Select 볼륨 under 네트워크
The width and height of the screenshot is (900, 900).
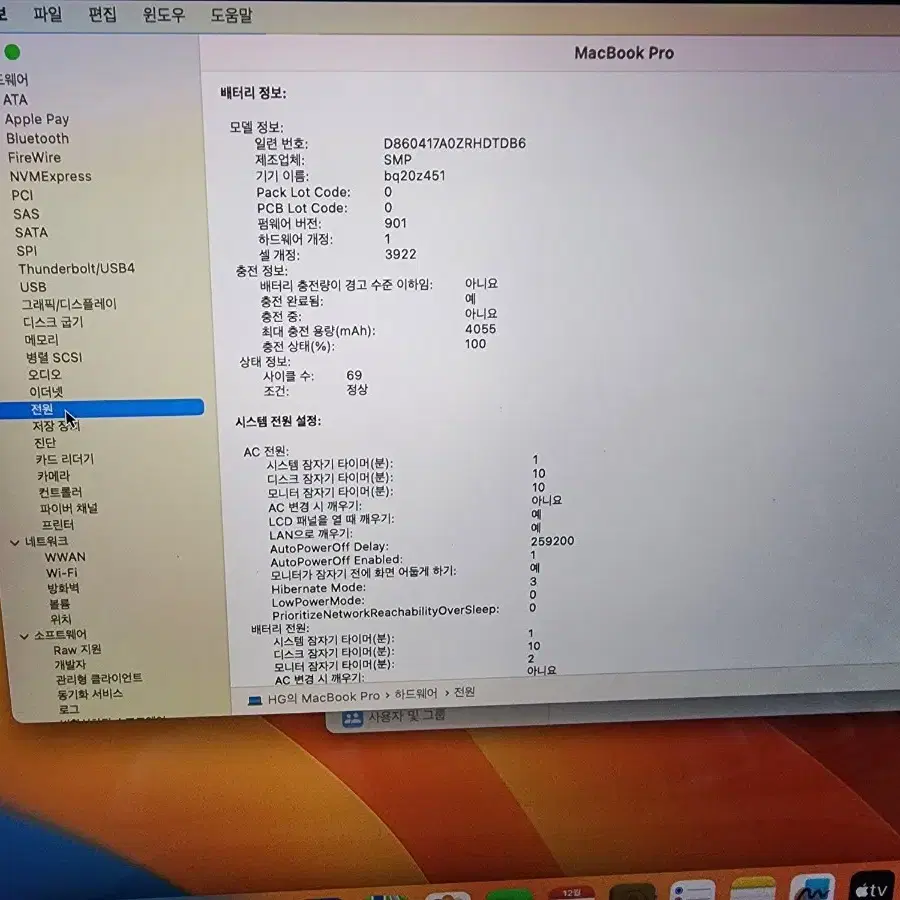click(x=60, y=604)
